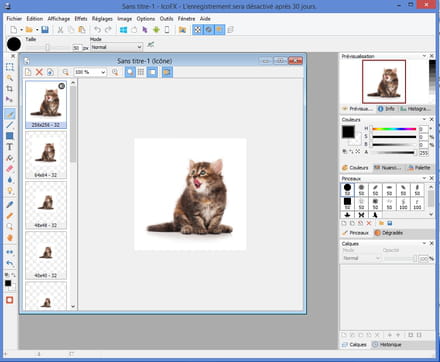Select the Text tool
440x362 pixels.
pos(10,147)
